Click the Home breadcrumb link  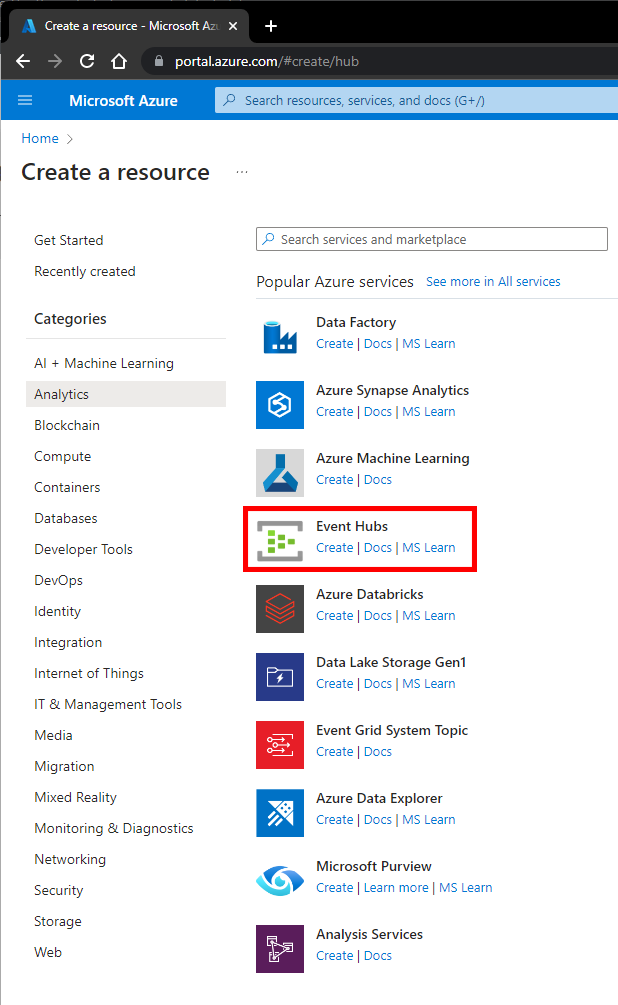coord(40,138)
